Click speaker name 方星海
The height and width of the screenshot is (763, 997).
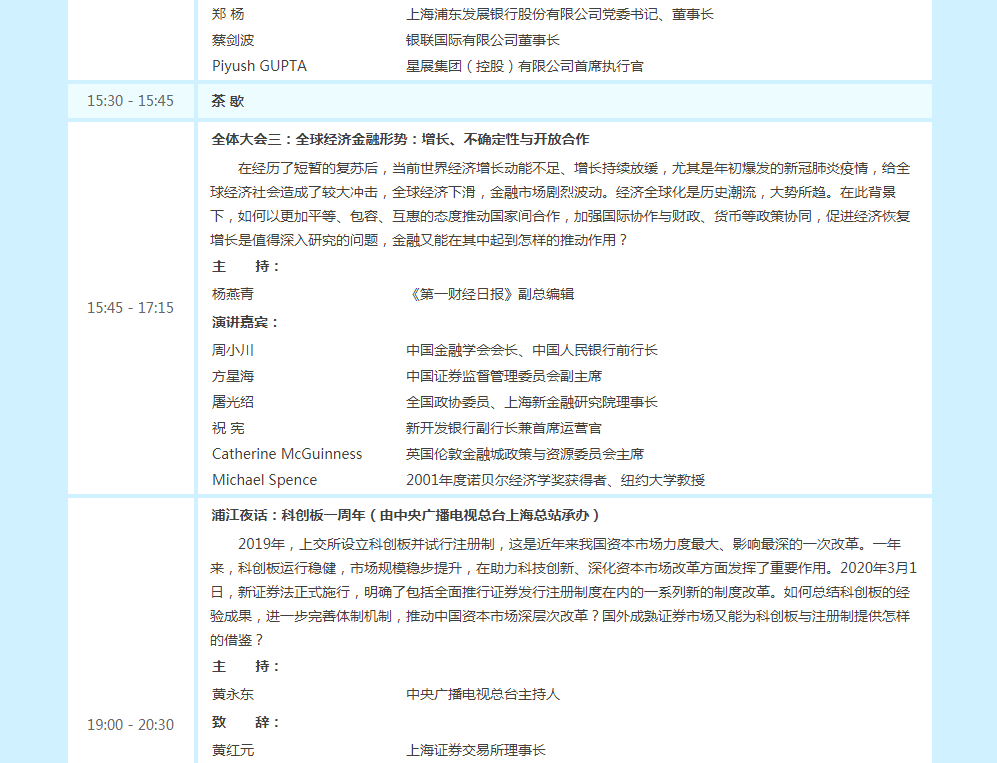click(x=233, y=377)
